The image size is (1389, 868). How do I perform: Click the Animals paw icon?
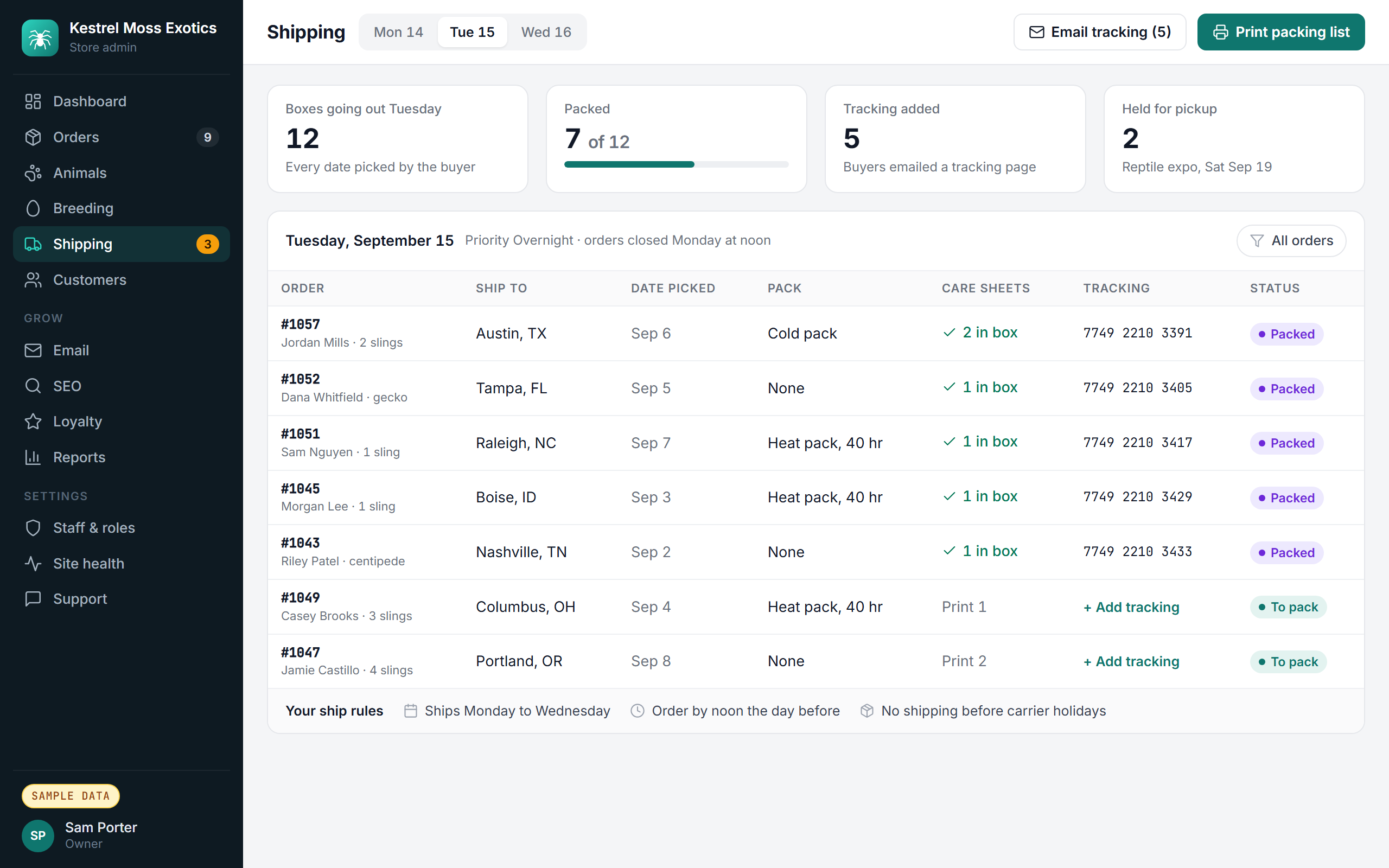[x=33, y=173]
